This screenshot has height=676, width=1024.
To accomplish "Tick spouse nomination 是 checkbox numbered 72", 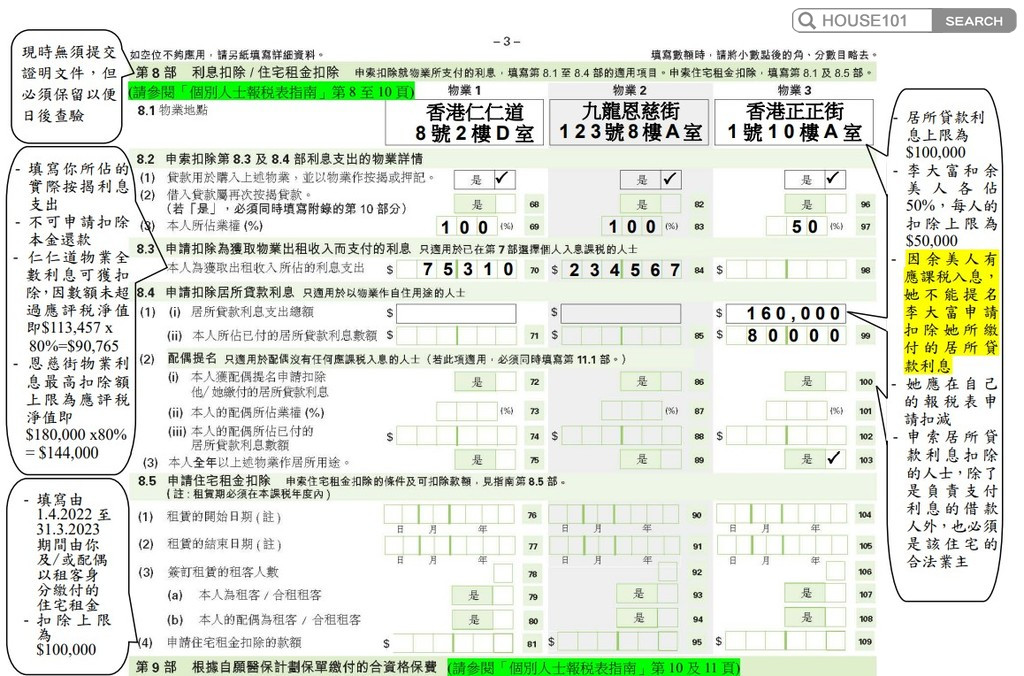I will pos(504,381).
